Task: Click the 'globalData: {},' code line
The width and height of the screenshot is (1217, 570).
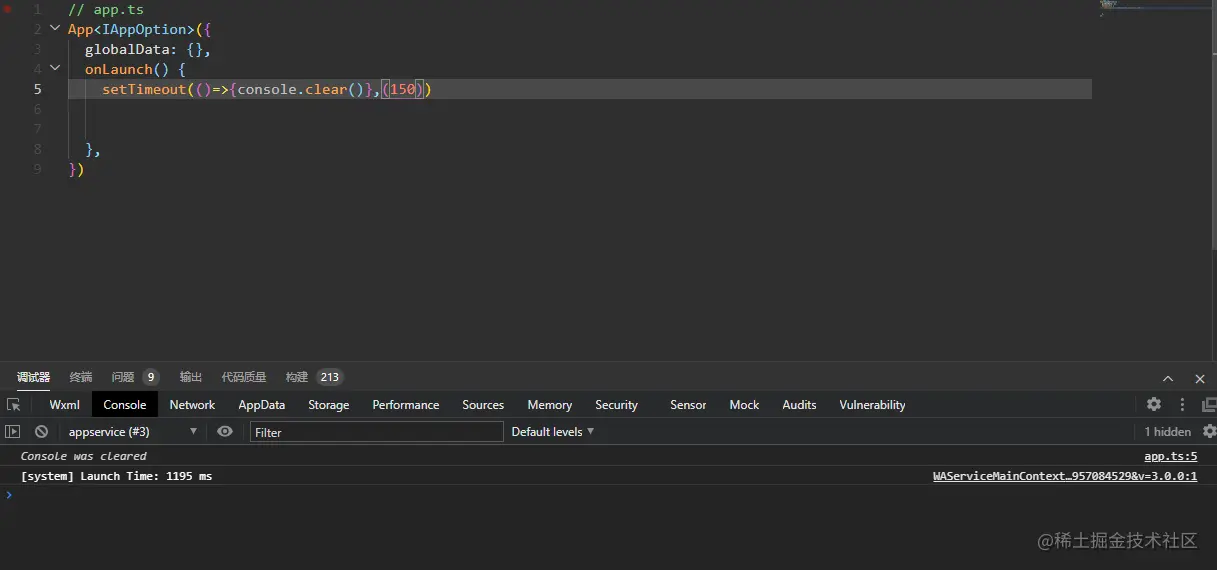Action: pos(148,49)
